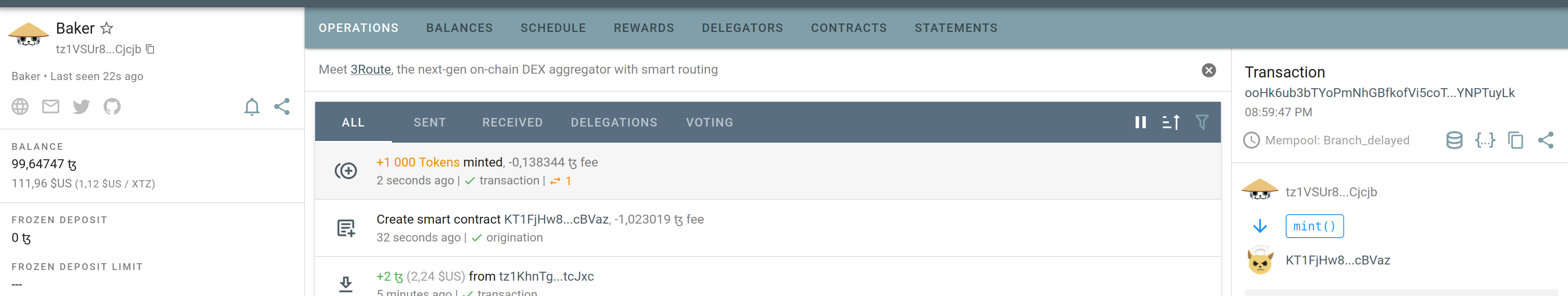Open the Baker website globe icon

click(x=20, y=107)
